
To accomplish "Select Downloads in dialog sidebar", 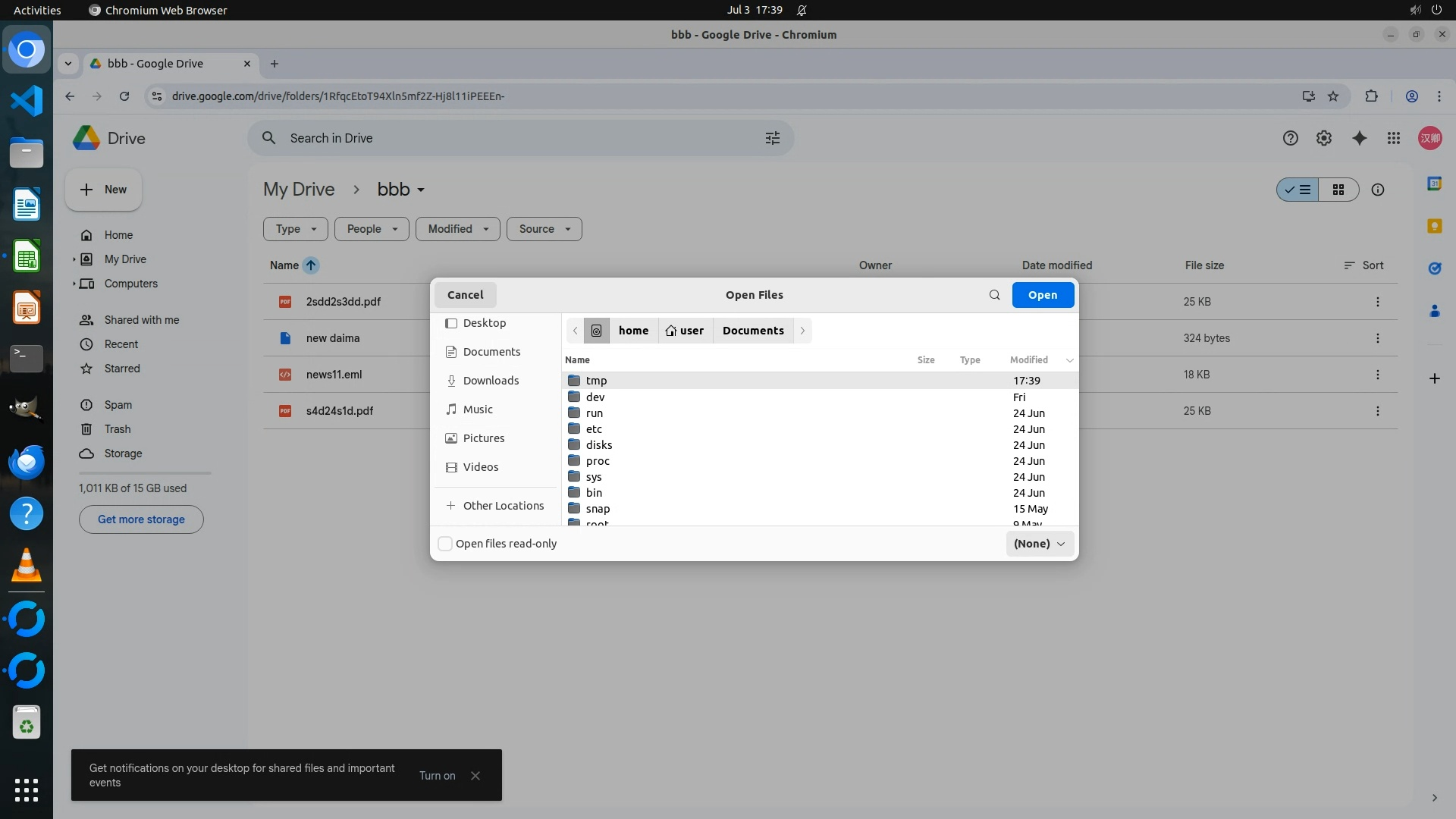I will point(491,381).
